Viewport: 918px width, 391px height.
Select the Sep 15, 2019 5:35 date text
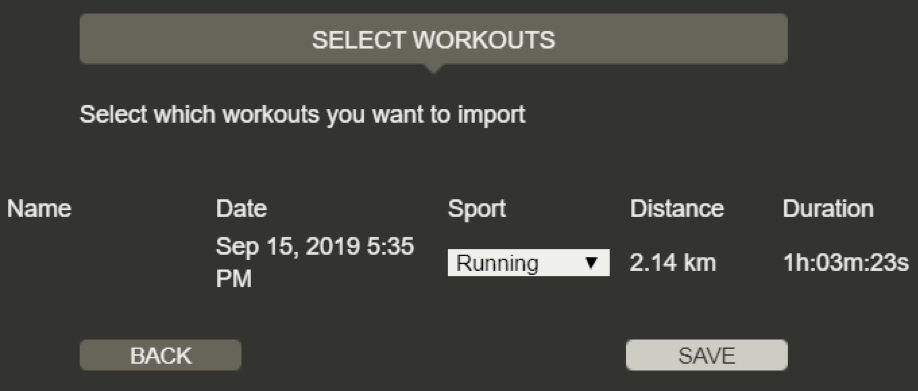[x=315, y=246]
